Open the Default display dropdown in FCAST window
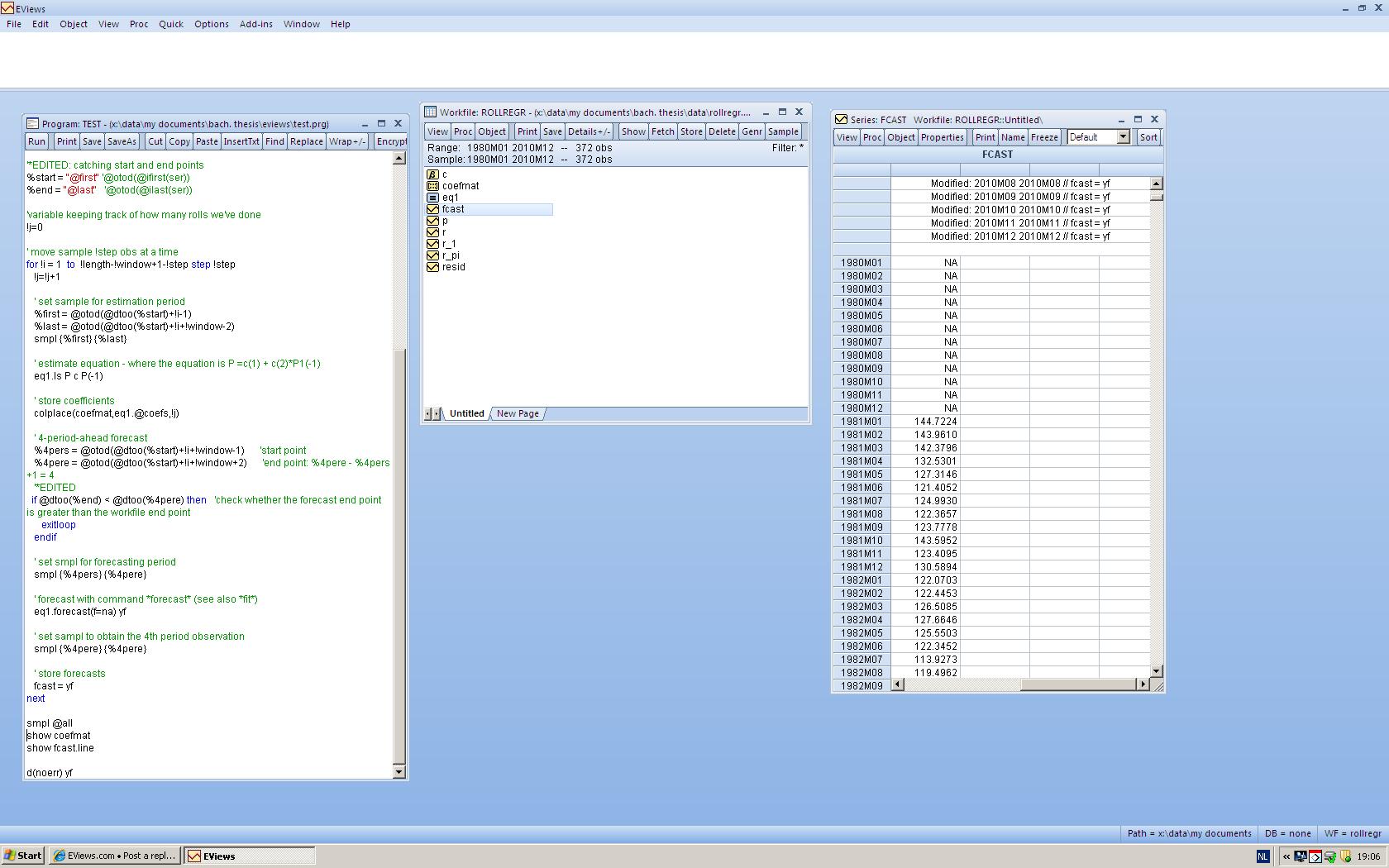This screenshot has width=1389, height=868. (1123, 137)
